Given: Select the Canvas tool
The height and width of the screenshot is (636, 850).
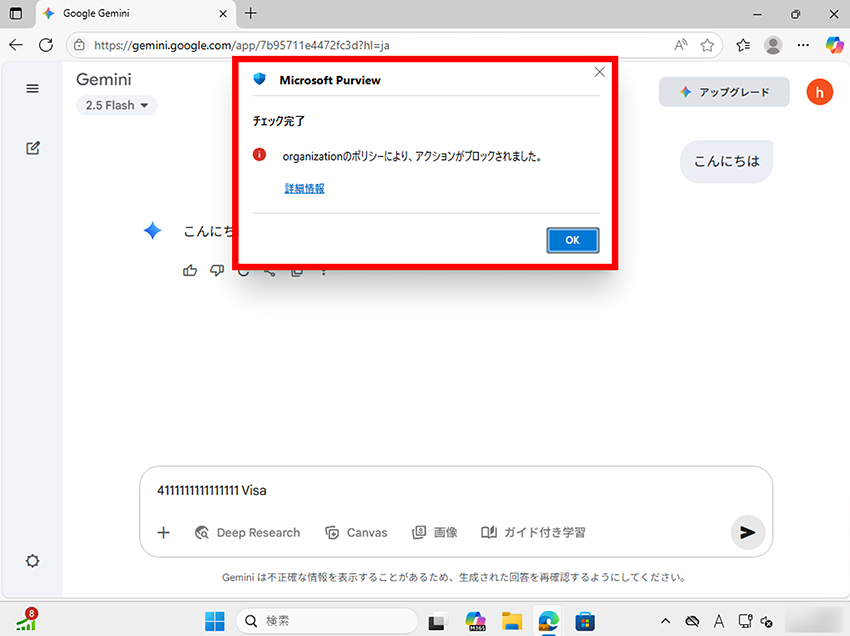Looking at the screenshot, I should coord(357,533).
